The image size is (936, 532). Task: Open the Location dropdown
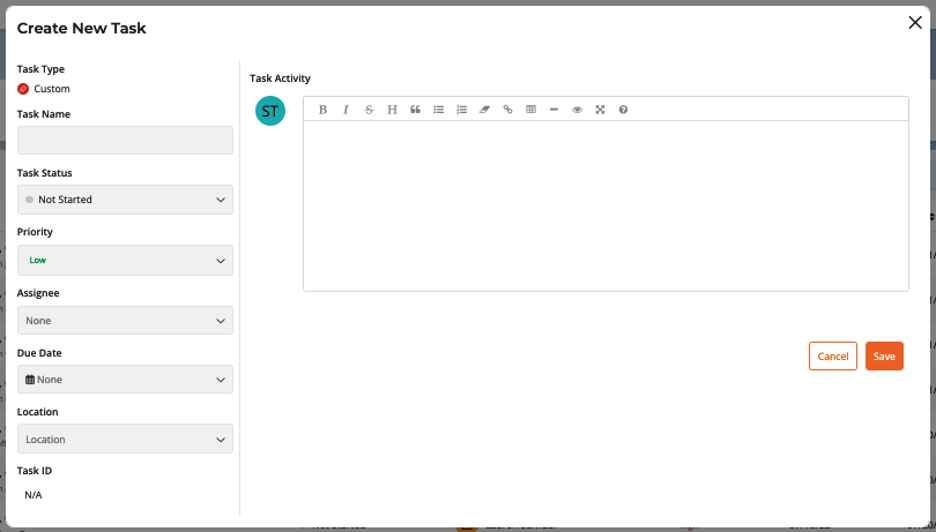click(x=125, y=439)
